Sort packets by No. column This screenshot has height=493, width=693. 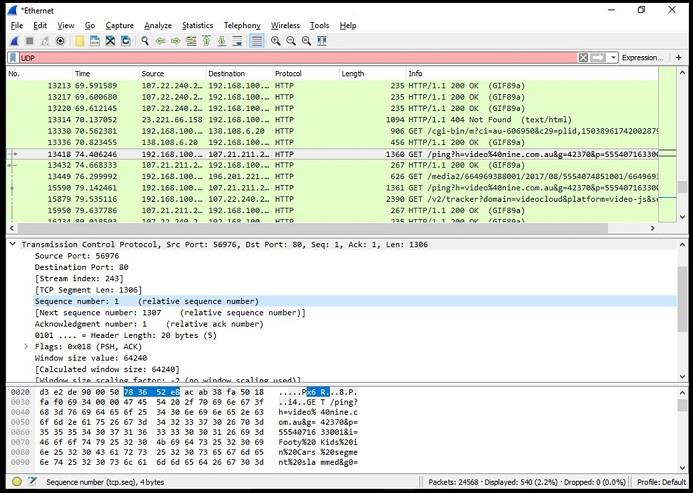pos(39,74)
